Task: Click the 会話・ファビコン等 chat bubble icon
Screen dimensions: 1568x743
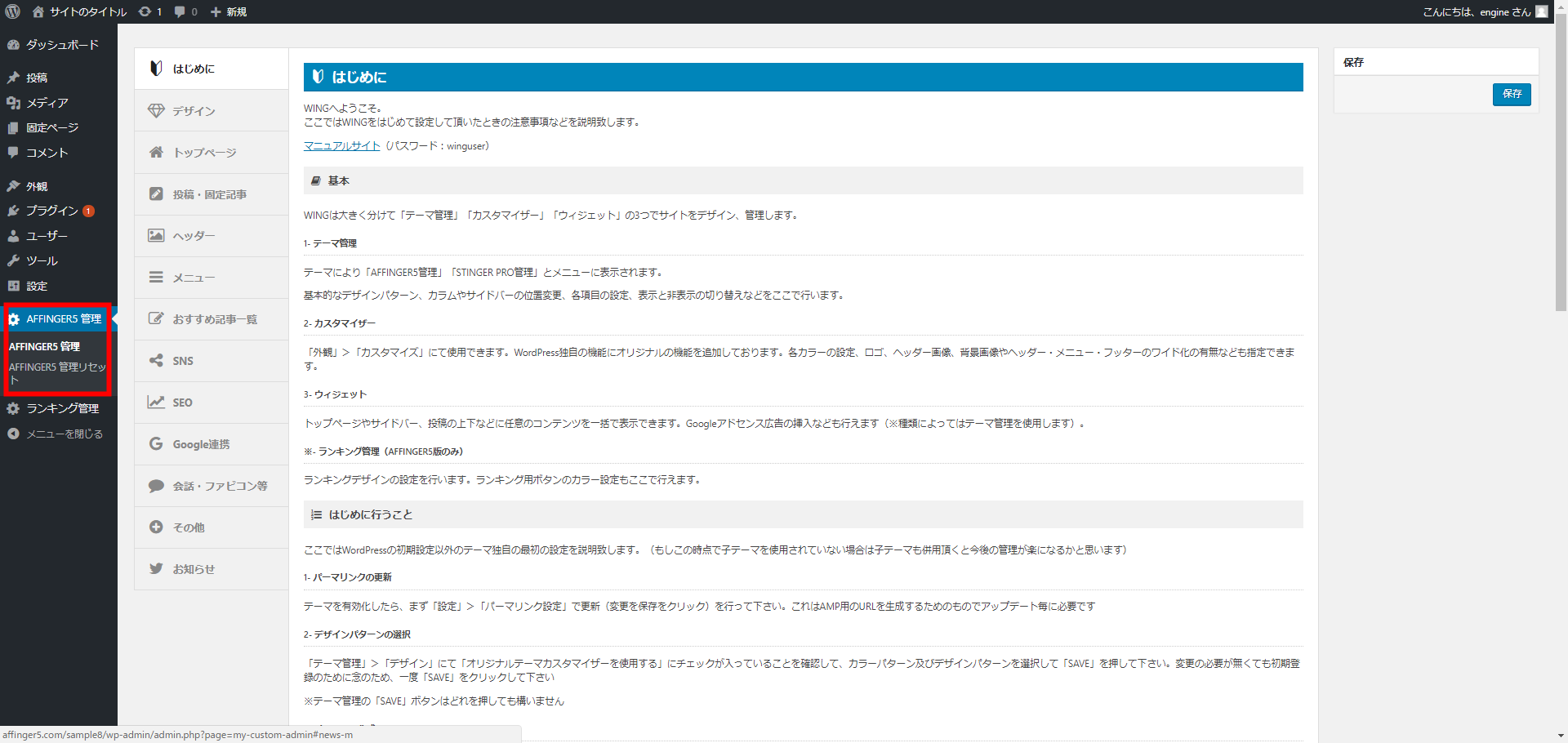Action: pyautogui.click(x=156, y=486)
